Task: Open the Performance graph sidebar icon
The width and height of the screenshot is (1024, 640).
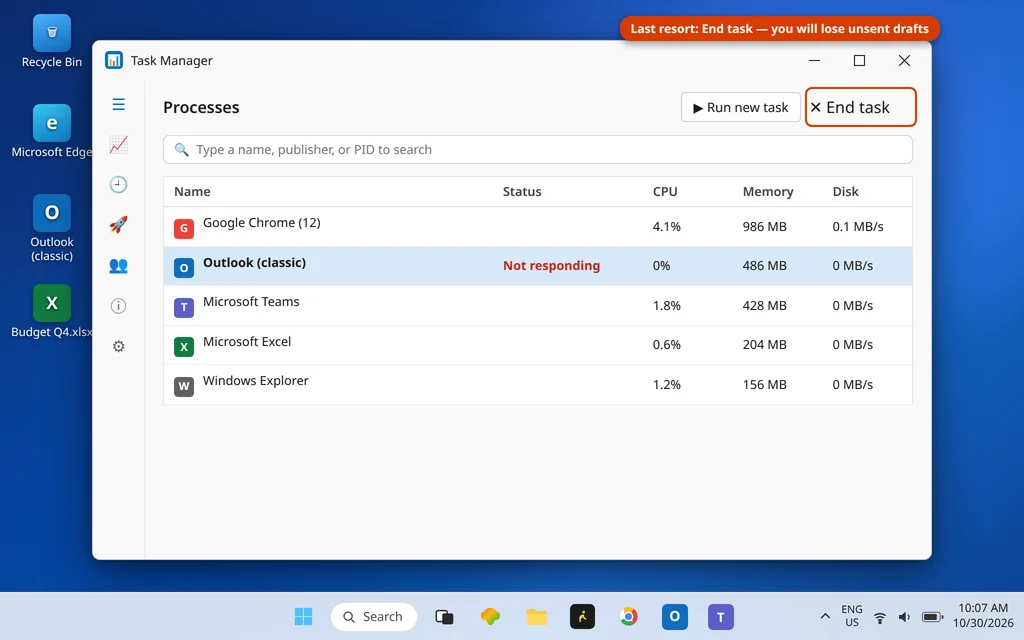Action: pyautogui.click(x=118, y=144)
